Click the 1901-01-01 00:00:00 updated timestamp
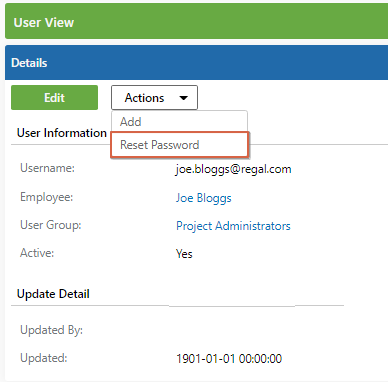 pyautogui.click(x=229, y=359)
